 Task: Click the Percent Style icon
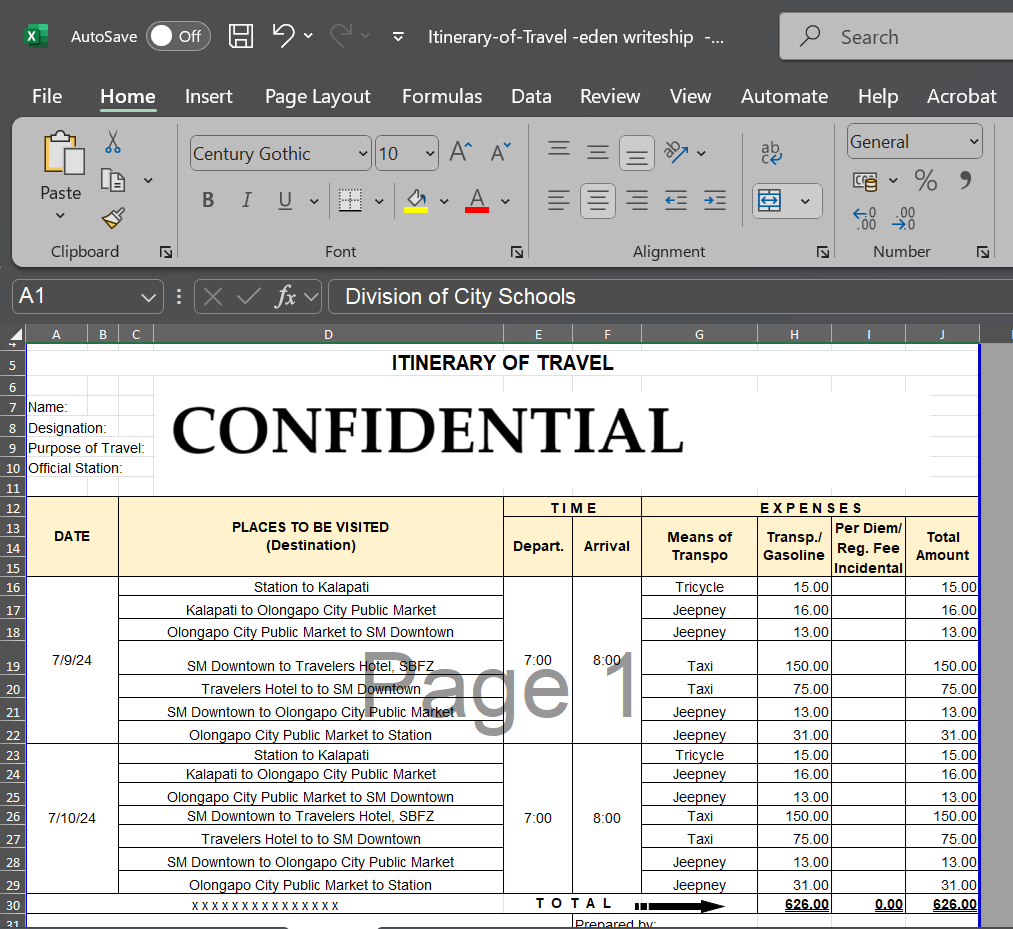click(925, 181)
